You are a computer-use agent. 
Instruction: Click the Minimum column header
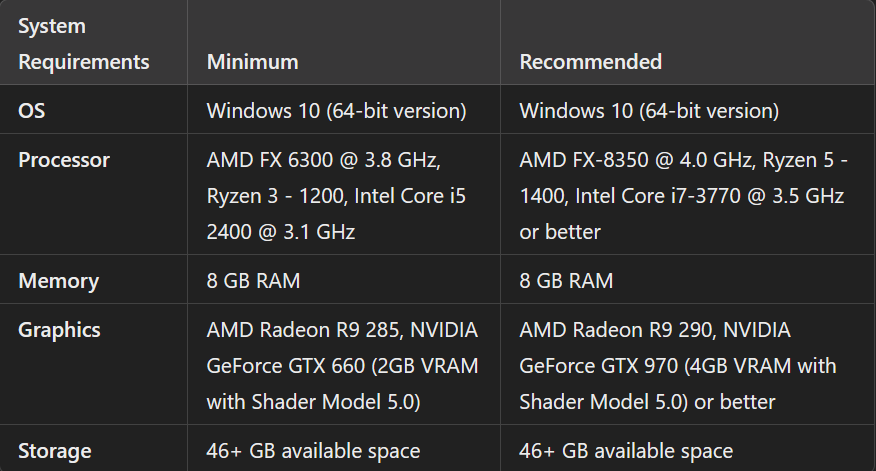point(252,62)
